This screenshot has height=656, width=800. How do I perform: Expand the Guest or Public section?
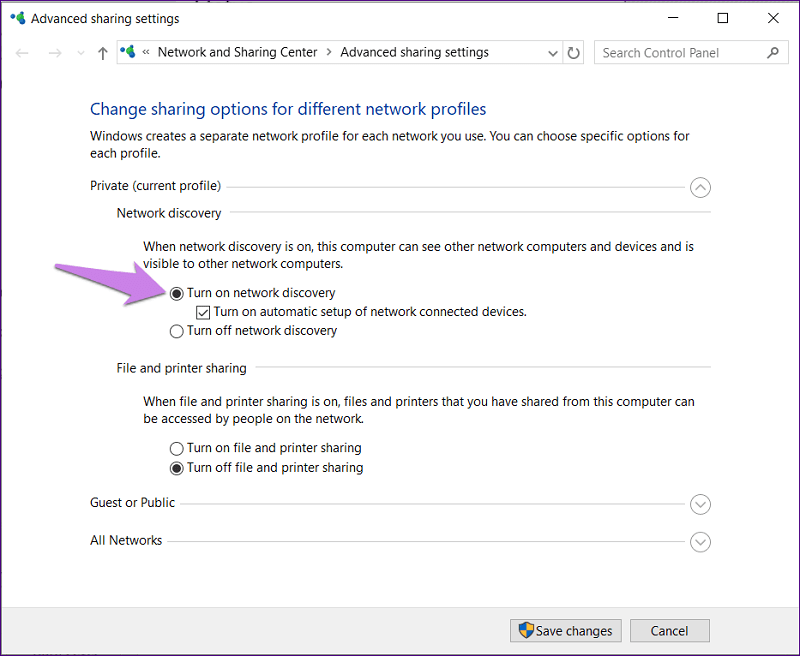700,504
